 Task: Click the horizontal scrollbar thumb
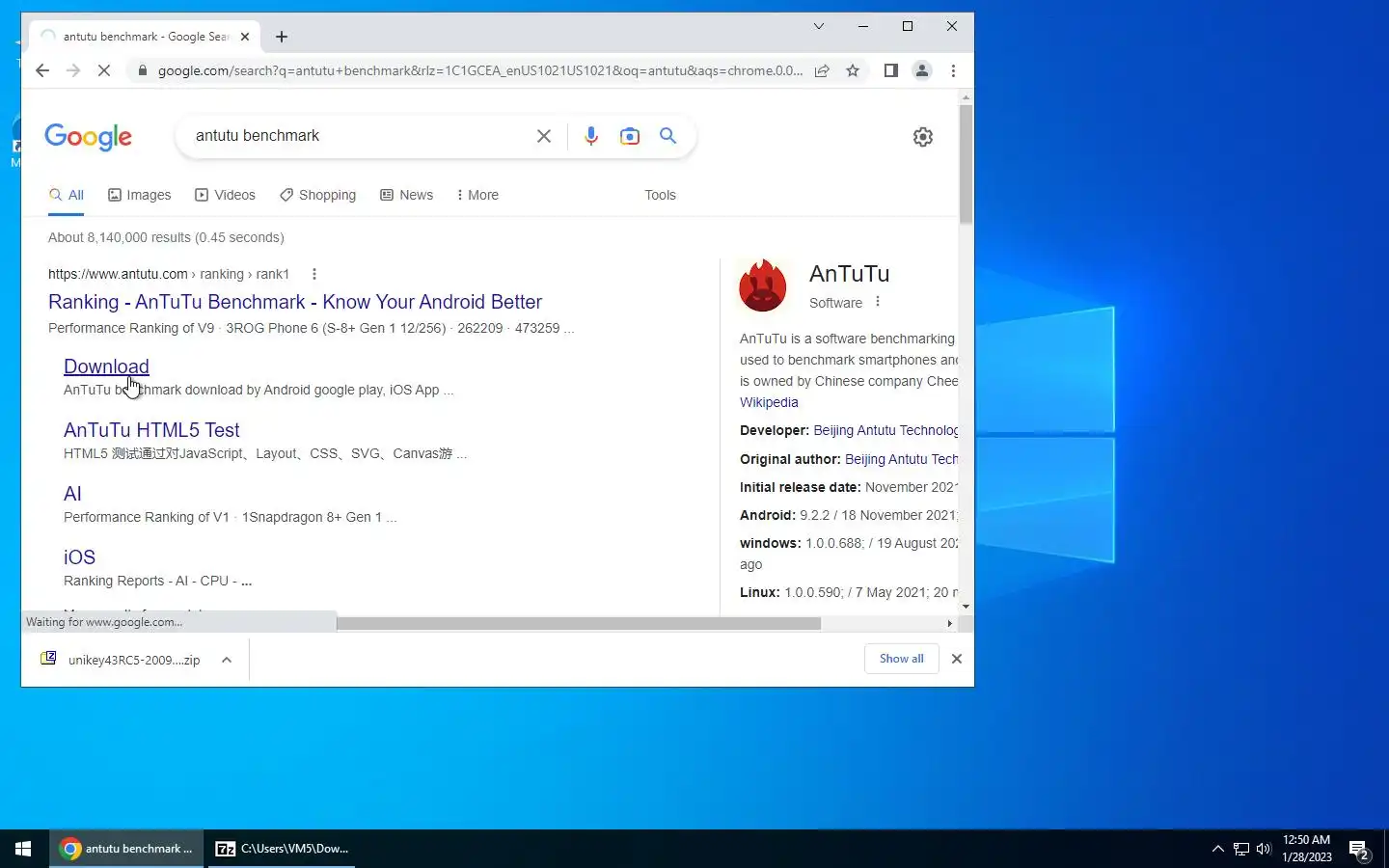tap(579, 623)
